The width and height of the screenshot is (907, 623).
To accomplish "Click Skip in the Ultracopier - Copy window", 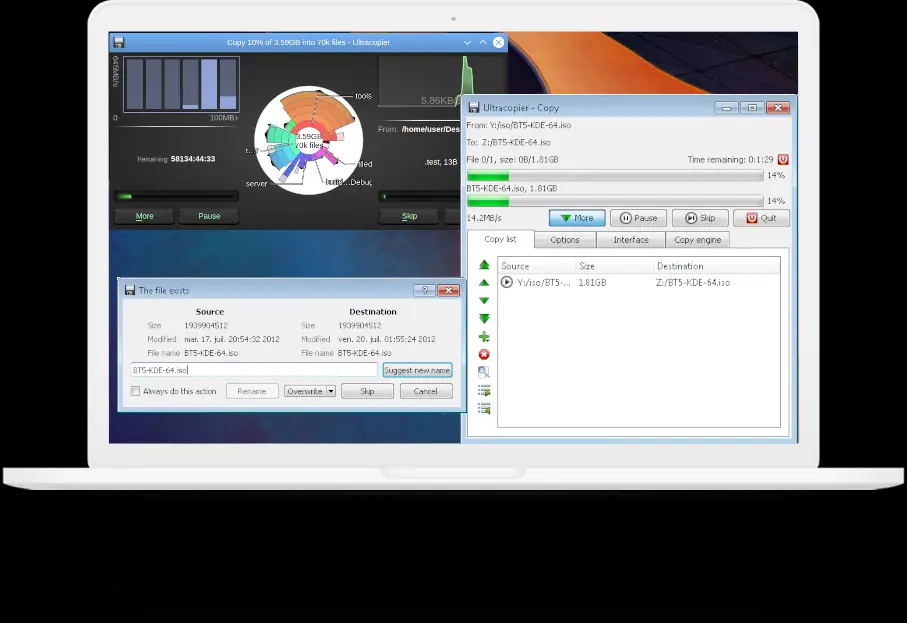I will point(700,218).
